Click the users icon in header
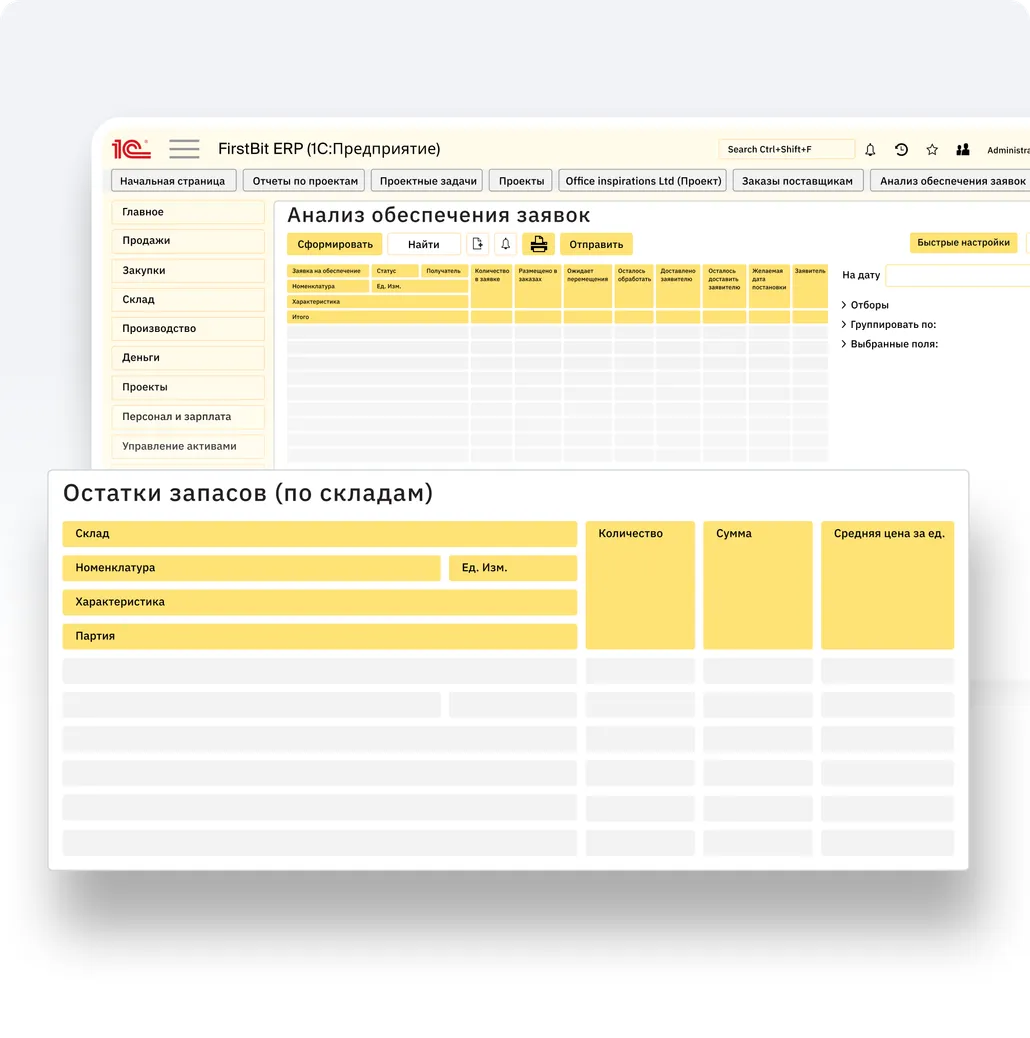The height and width of the screenshot is (1038, 1030). coord(963,150)
